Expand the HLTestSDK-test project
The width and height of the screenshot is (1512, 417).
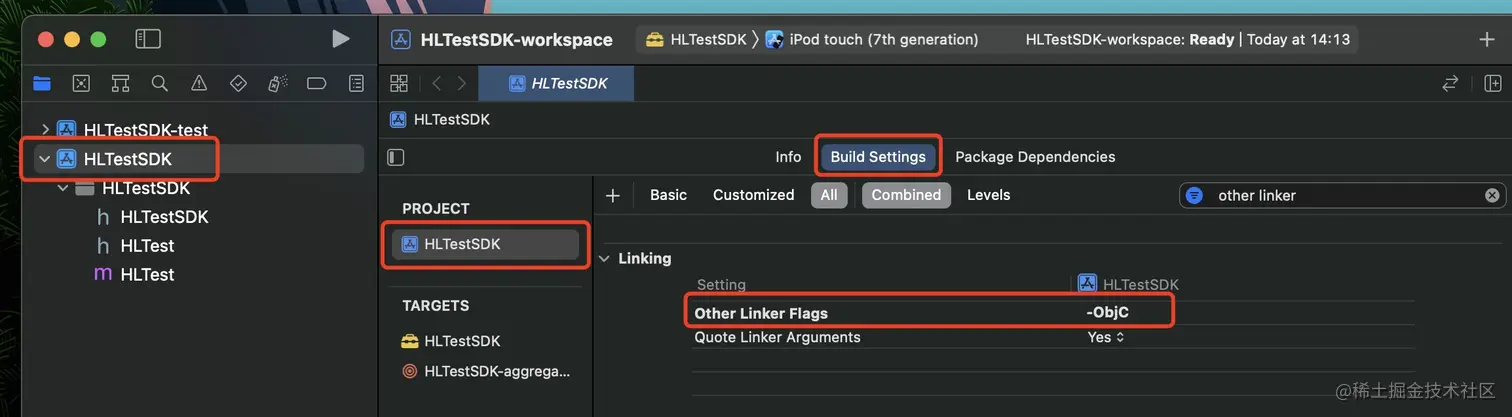[x=45, y=129]
